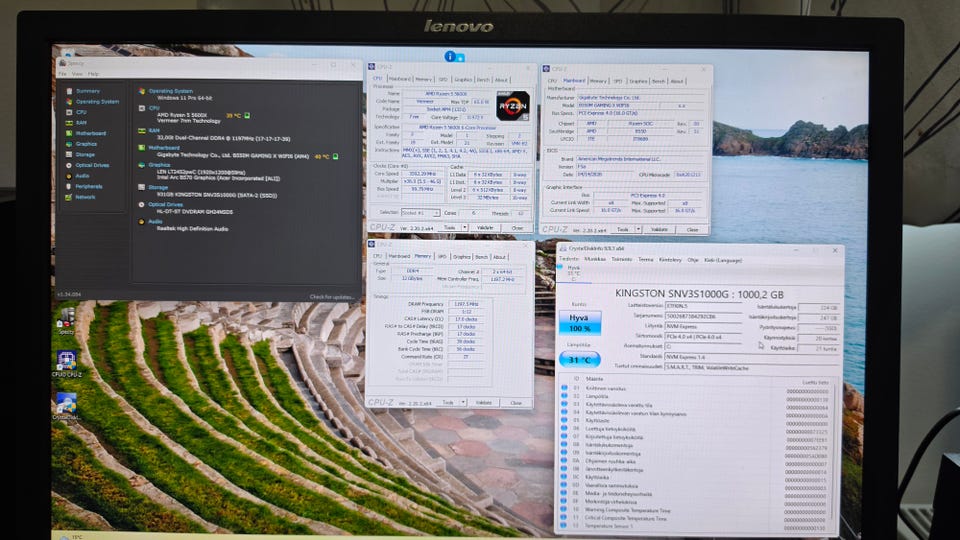Open Tools dropdown arrow in CPU tab window

click(464, 228)
